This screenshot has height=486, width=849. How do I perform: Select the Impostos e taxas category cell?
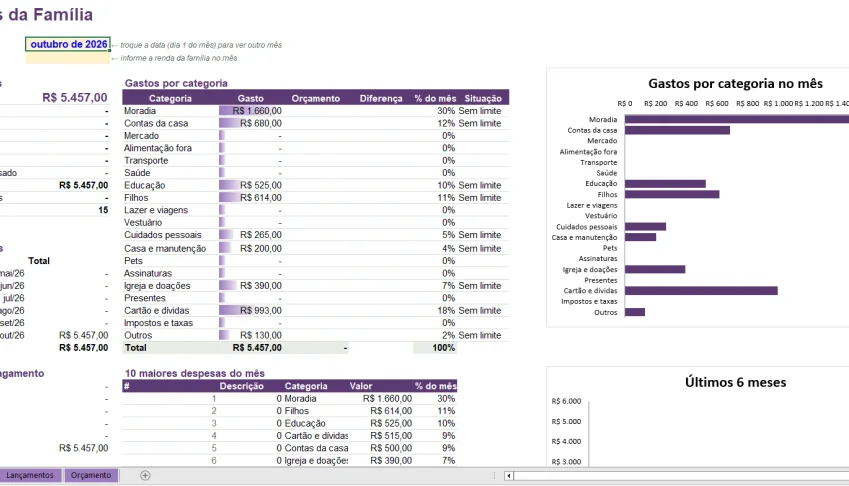pos(171,323)
